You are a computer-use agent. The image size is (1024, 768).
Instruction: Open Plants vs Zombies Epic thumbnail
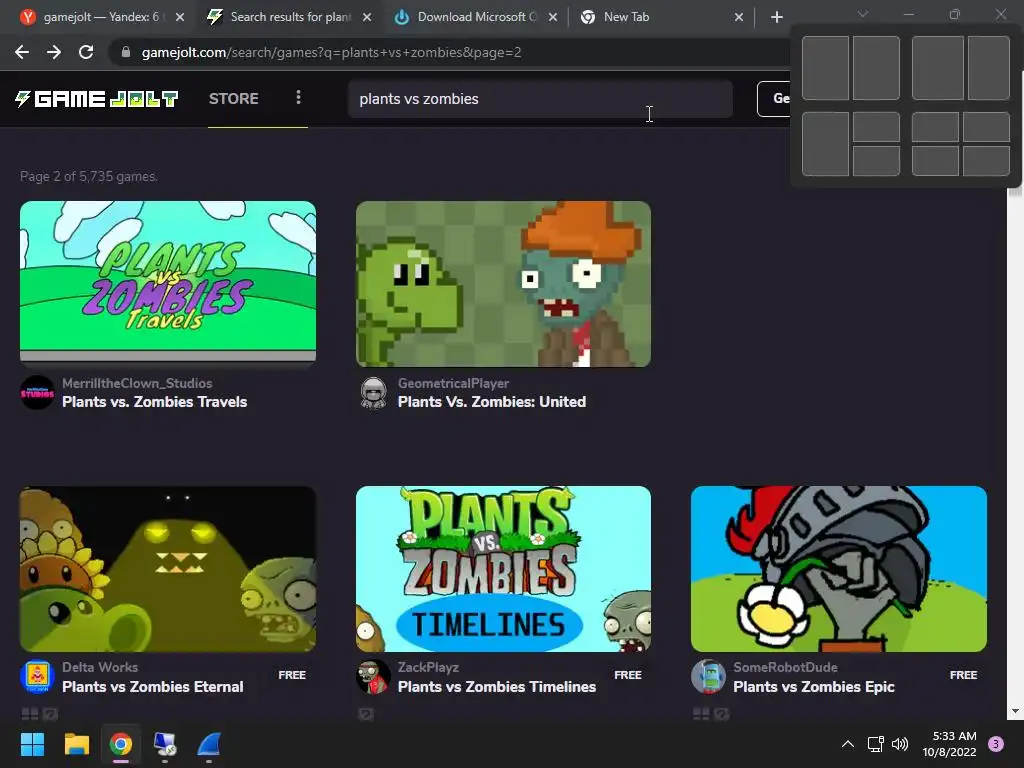tap(839, 569)
